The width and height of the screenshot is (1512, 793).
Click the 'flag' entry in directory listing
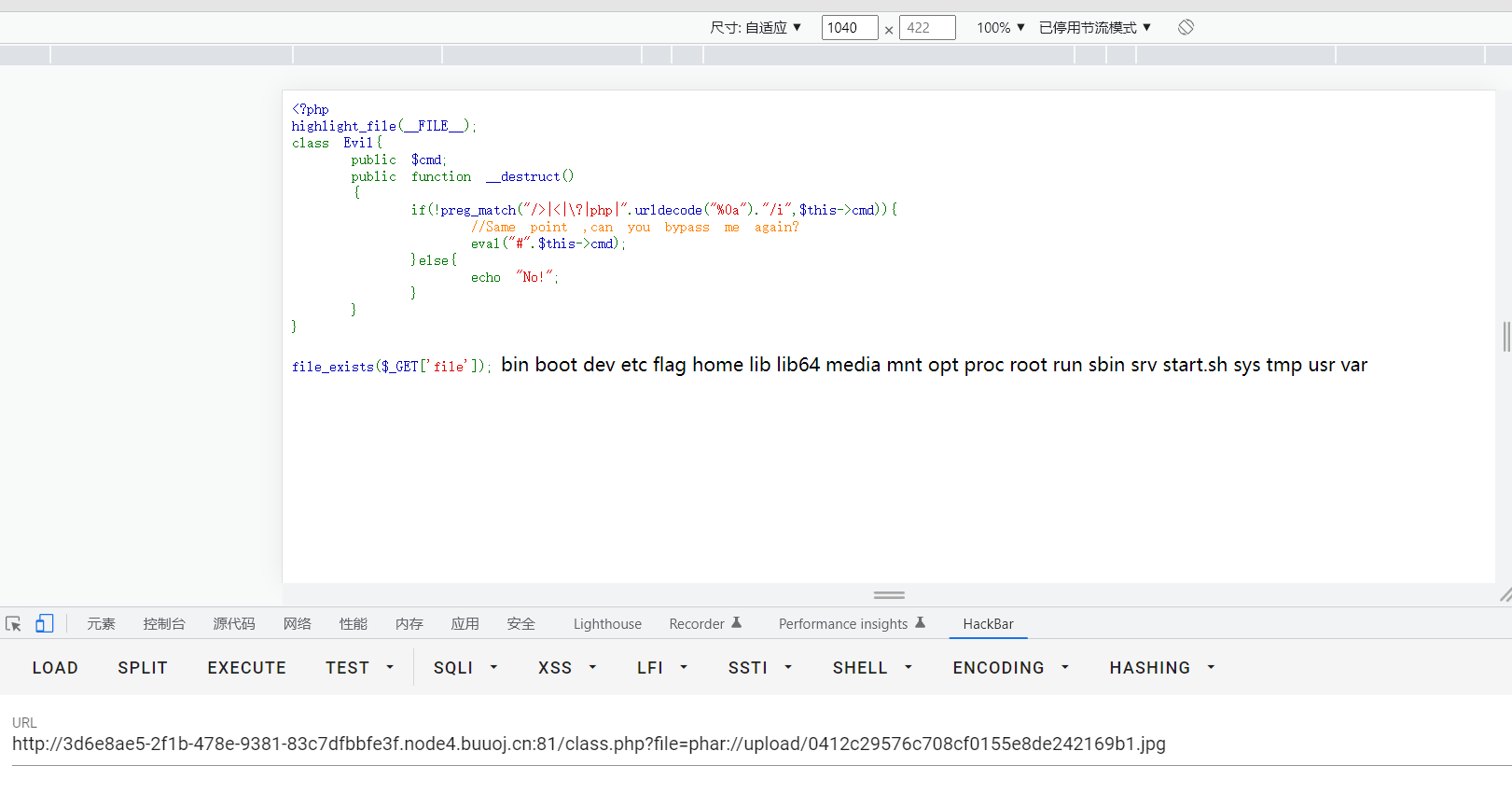pos(670,365)
